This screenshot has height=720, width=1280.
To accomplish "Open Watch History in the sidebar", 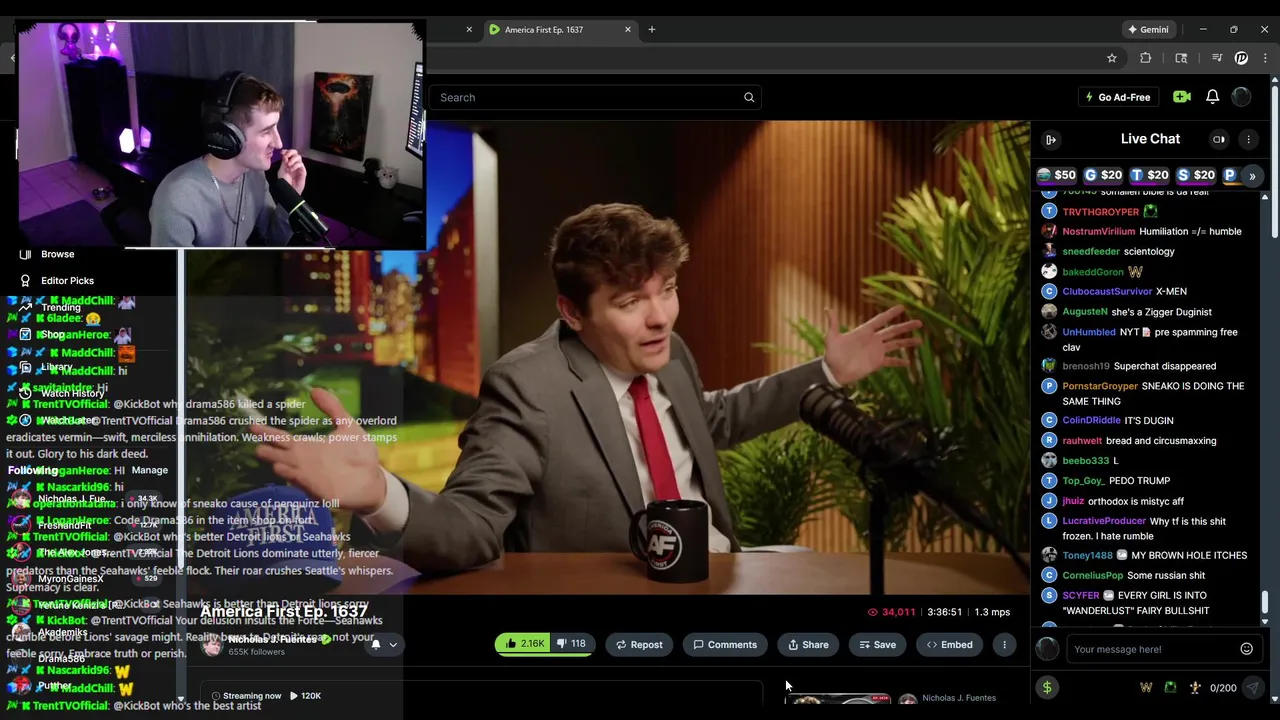I will [x=72, y=393].
